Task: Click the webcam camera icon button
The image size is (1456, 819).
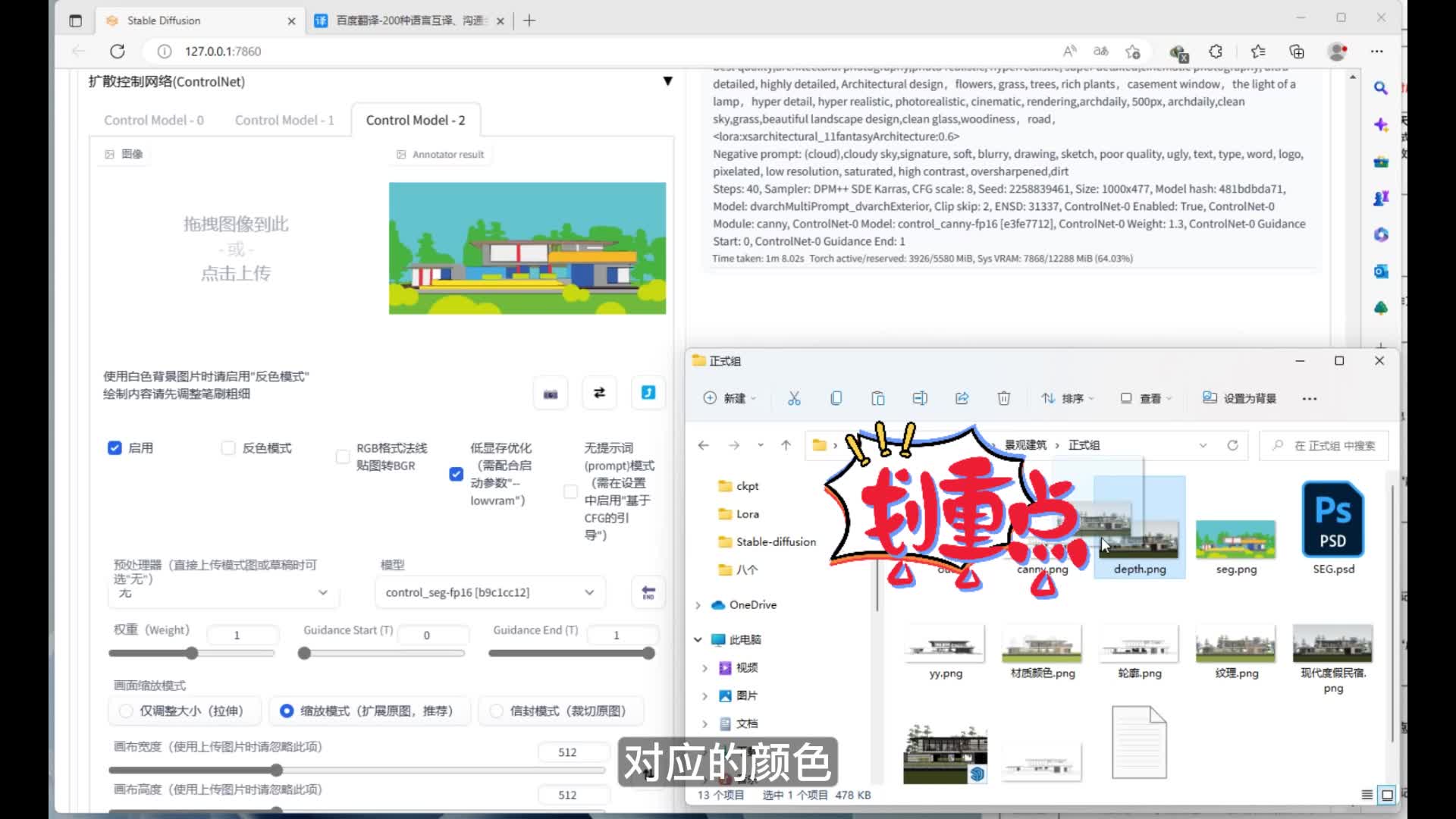Action: click(x=551, y=394)
